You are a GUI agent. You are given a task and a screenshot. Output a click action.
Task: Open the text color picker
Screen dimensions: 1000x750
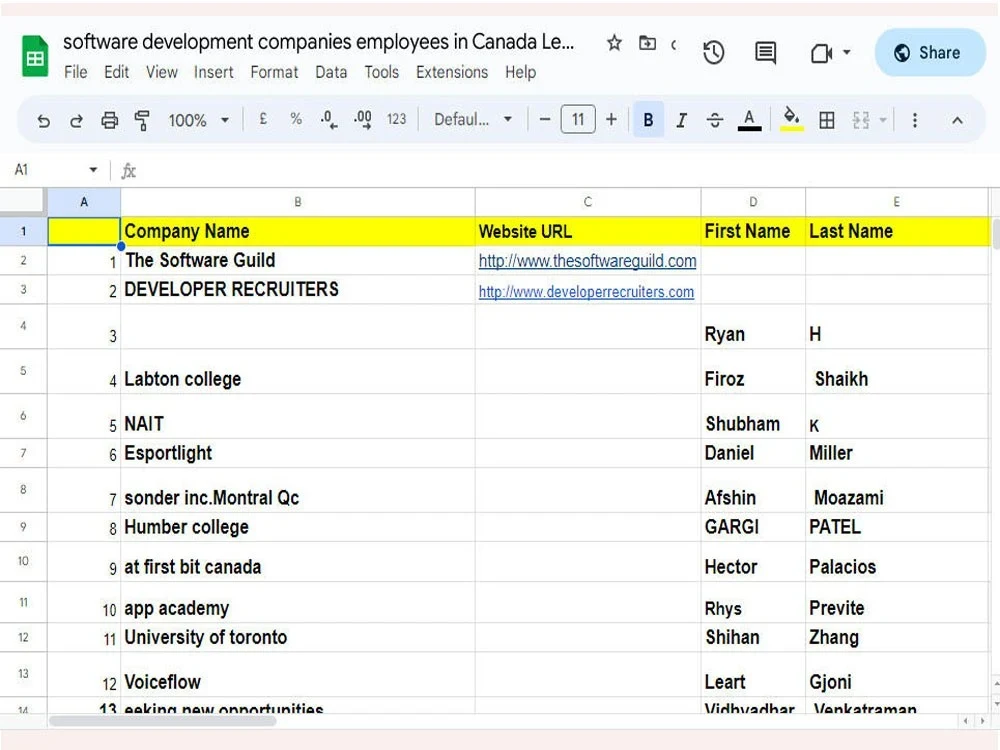[749, 120]
